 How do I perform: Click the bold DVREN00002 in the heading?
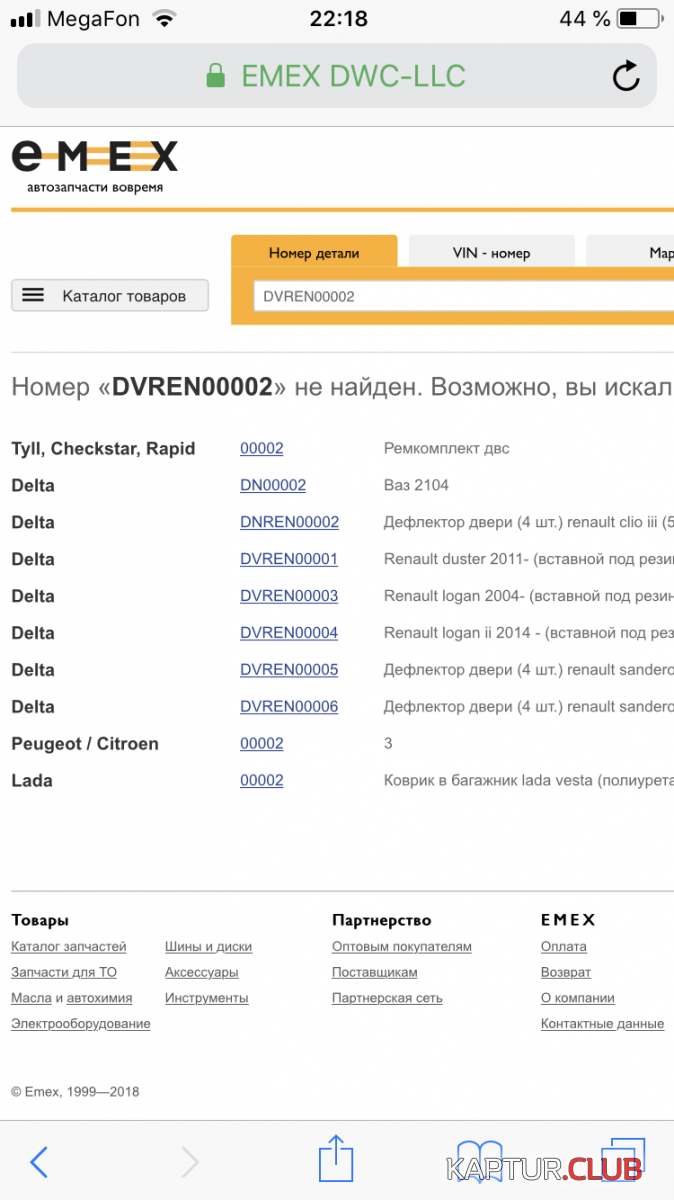point(192,388)
